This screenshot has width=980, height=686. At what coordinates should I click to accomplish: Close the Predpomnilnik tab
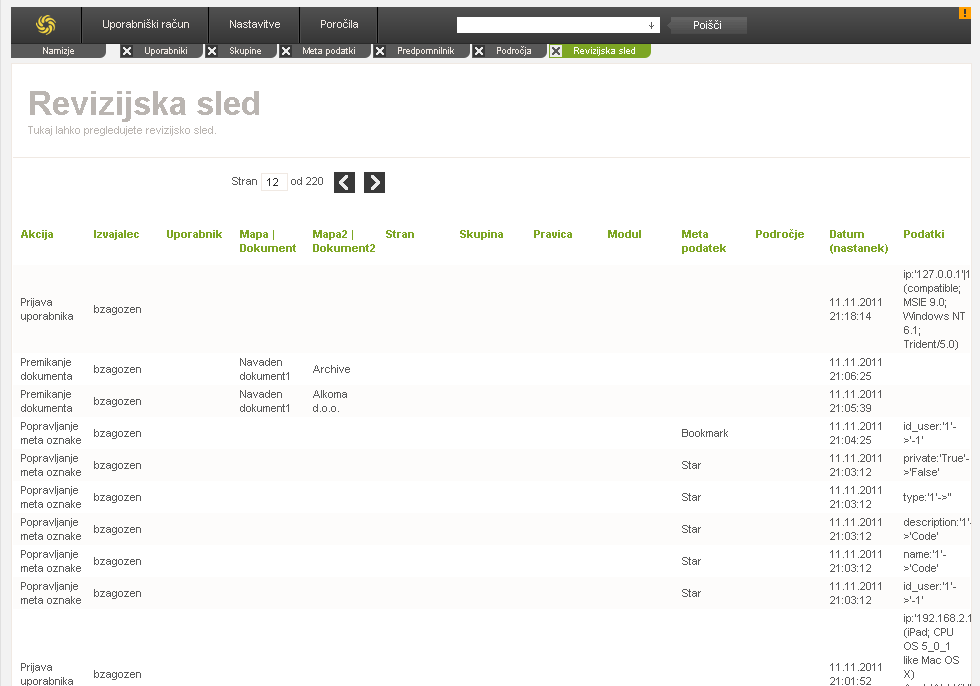379,51
